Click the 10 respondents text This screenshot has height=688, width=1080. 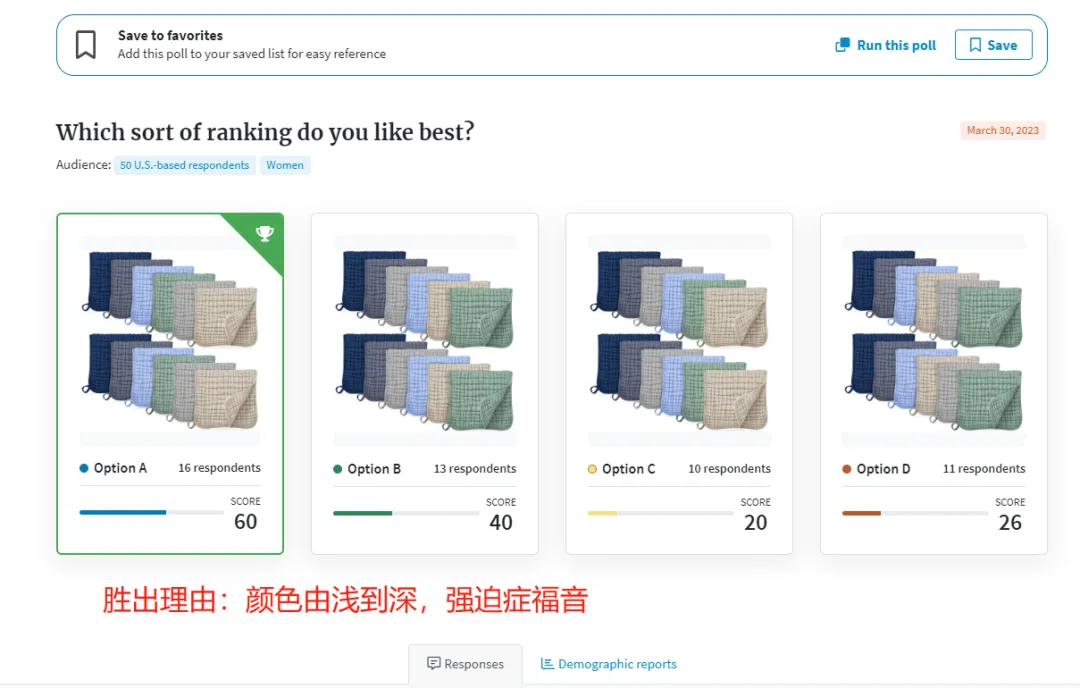tap(729, 468)
